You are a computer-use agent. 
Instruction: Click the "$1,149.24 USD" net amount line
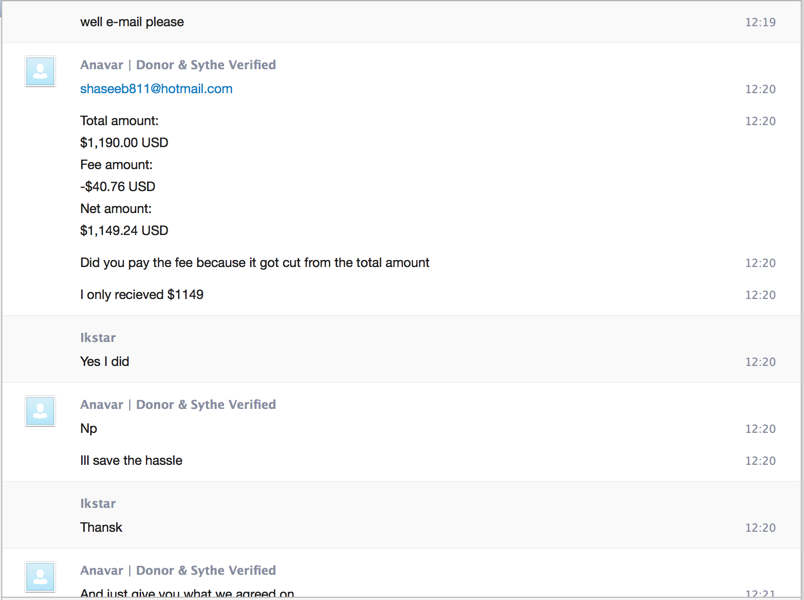124,231
